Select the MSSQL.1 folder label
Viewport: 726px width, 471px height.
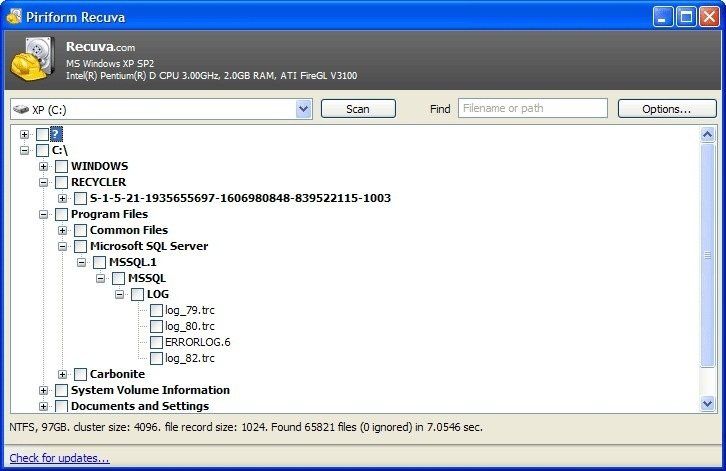[x=132, y=262]
